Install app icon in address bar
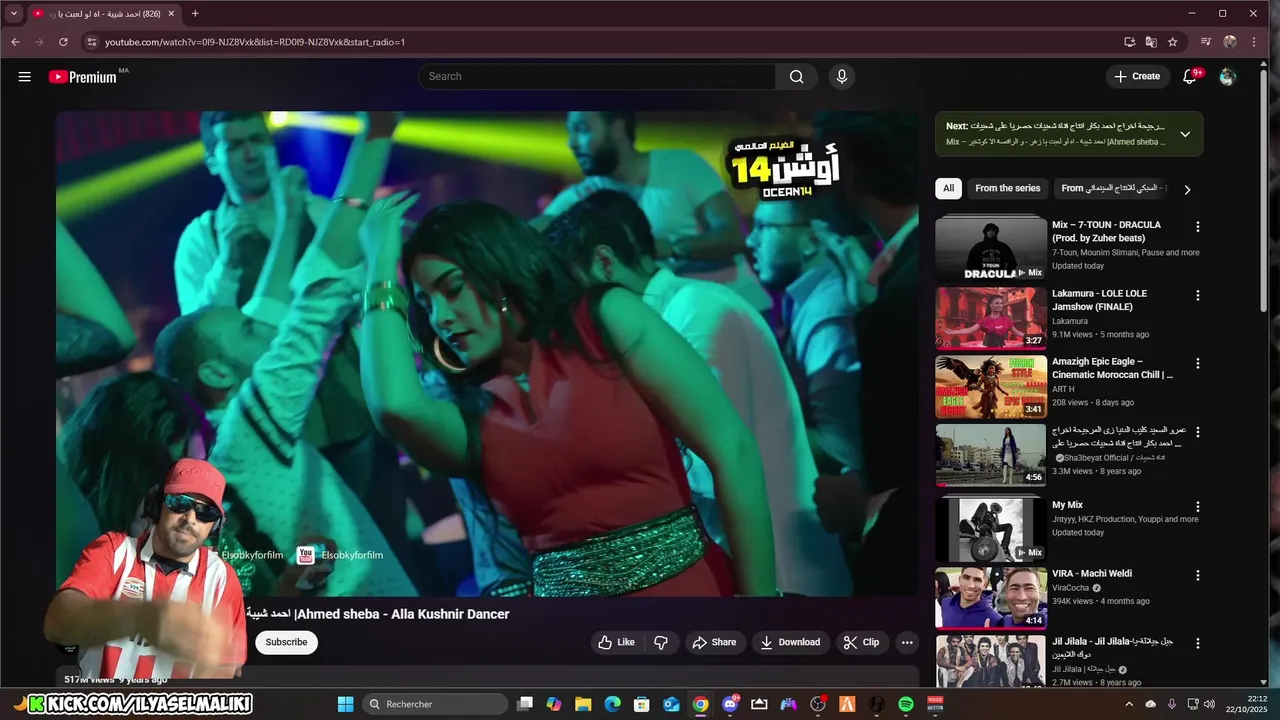Image resolution: width=1280 pixels, height=720 pixels. tap(1129, 42)
